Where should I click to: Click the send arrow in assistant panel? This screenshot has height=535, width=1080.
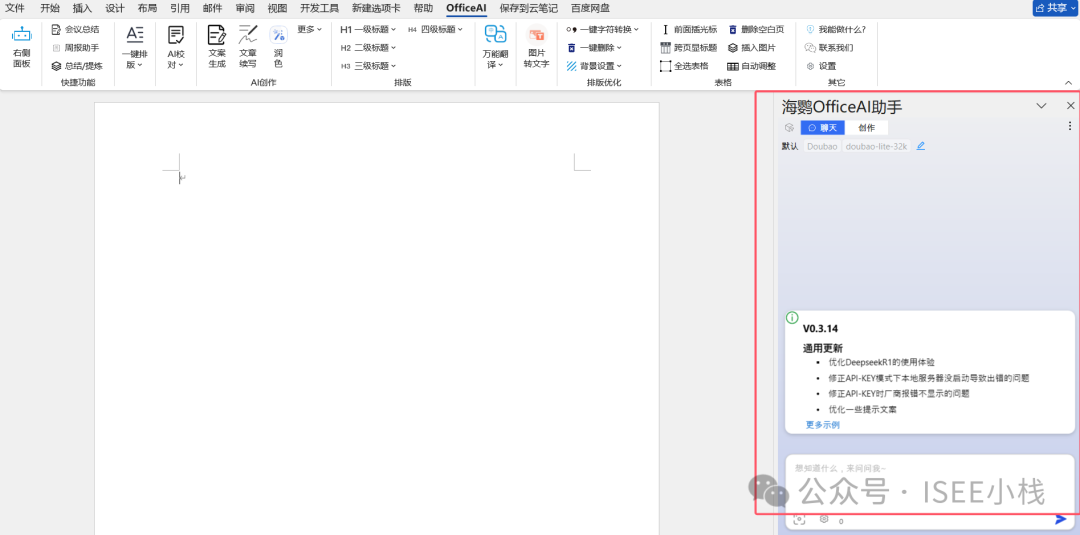(x=1061, y=519)
